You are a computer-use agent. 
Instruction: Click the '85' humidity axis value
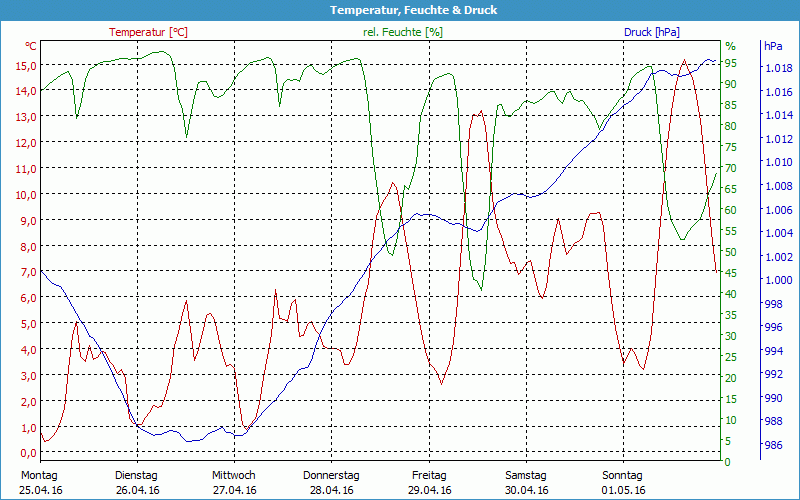731,106
